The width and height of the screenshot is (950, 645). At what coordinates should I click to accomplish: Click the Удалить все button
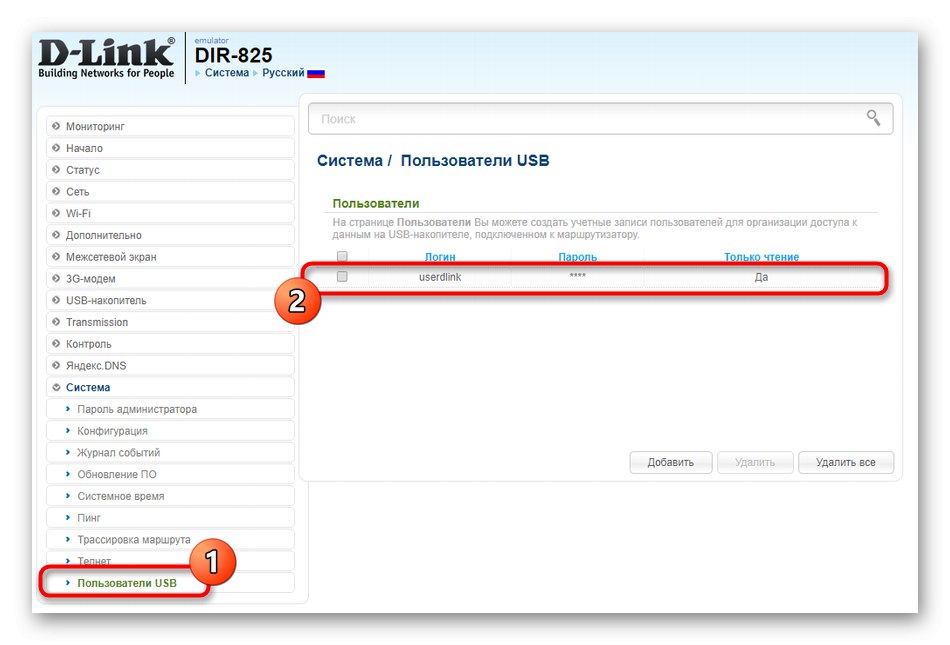pyautogui.click(x=846, y=462)
